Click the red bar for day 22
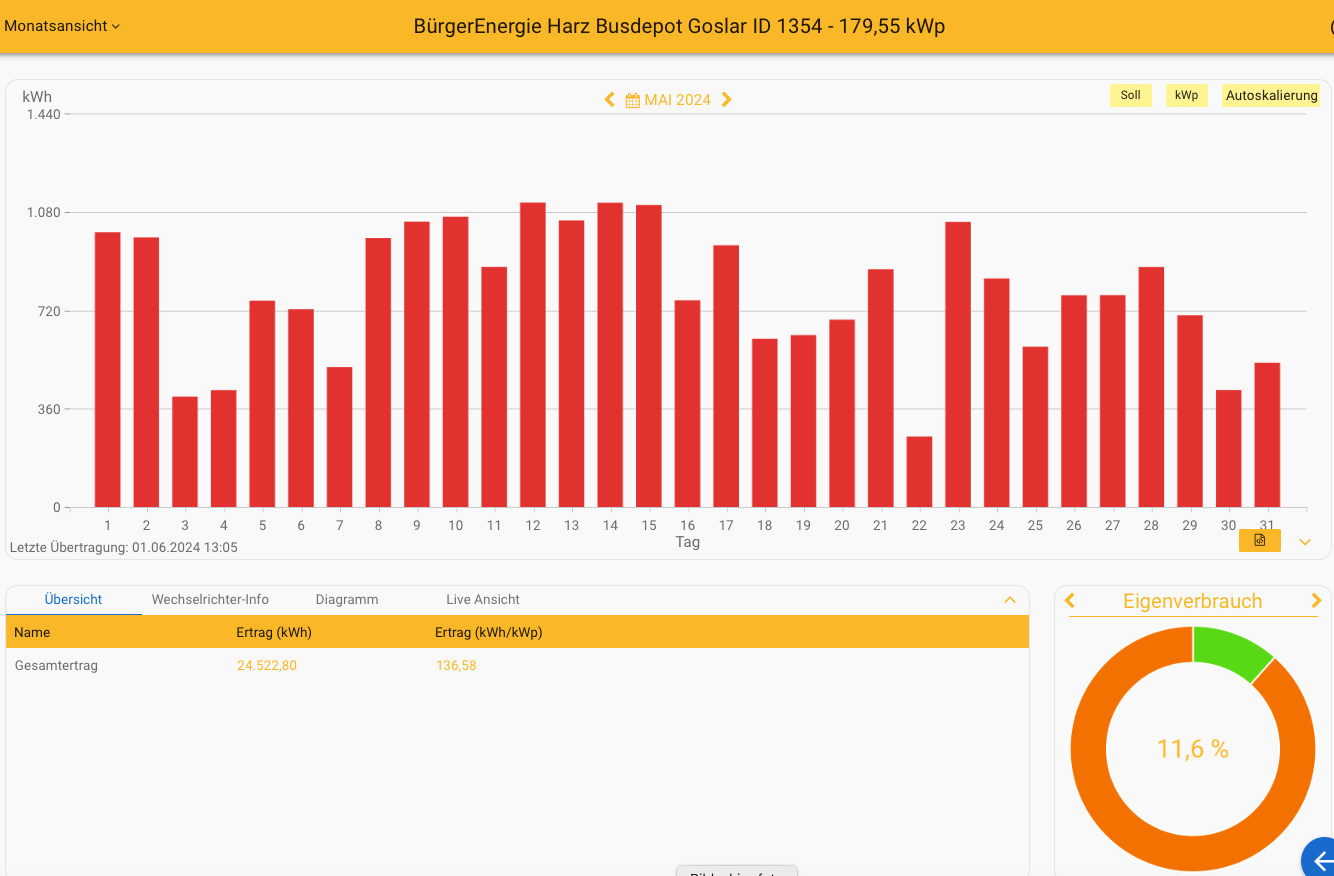Screen dimensions: 1334x876 pos(919,472)
